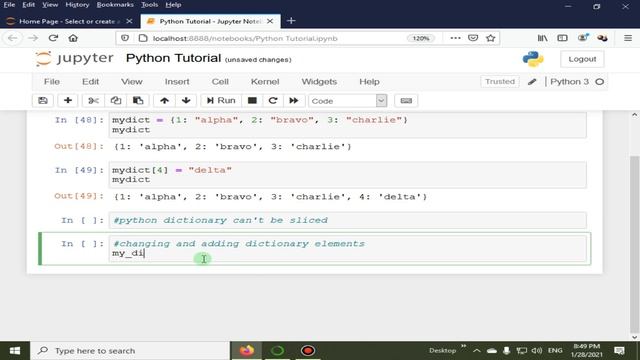This screenshot has height=360, width=640.
Task: Click cell In [49] mydict[4] code
Action: 347,175
